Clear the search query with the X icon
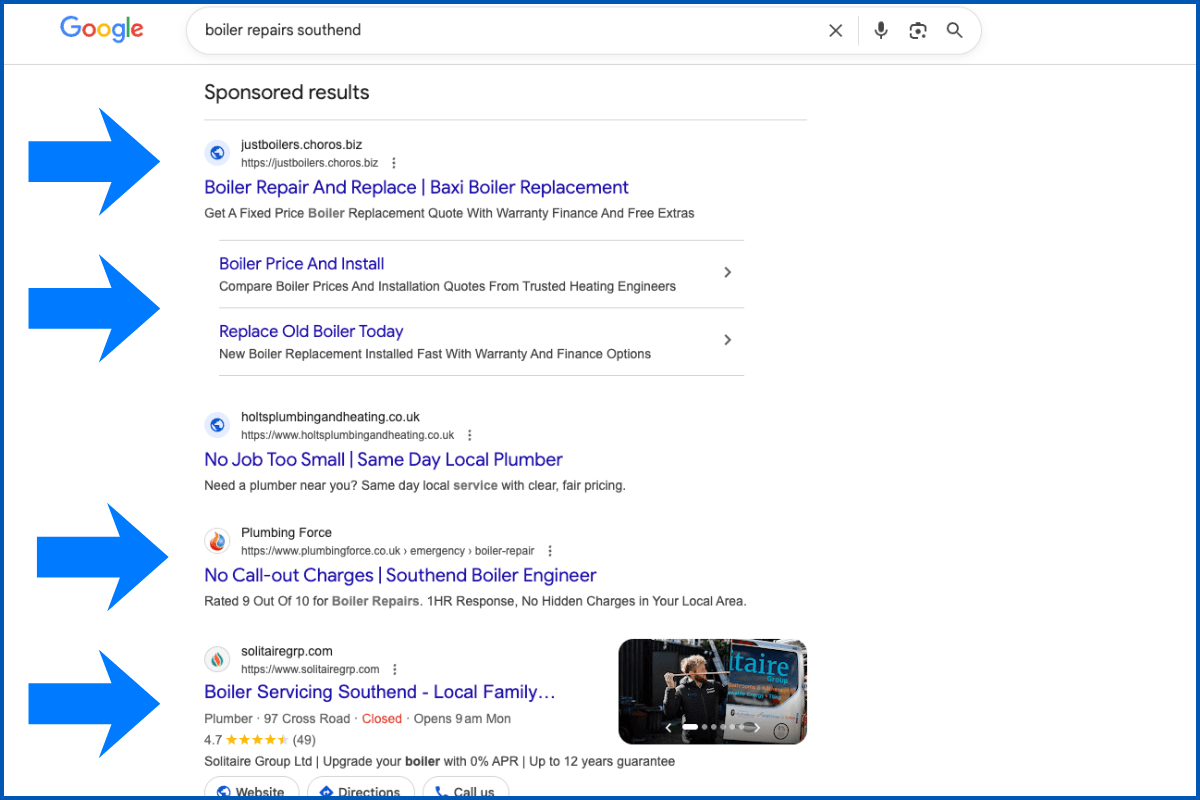Image resolution: width=1200 pixels, height=800 pixels. [835, 30]
